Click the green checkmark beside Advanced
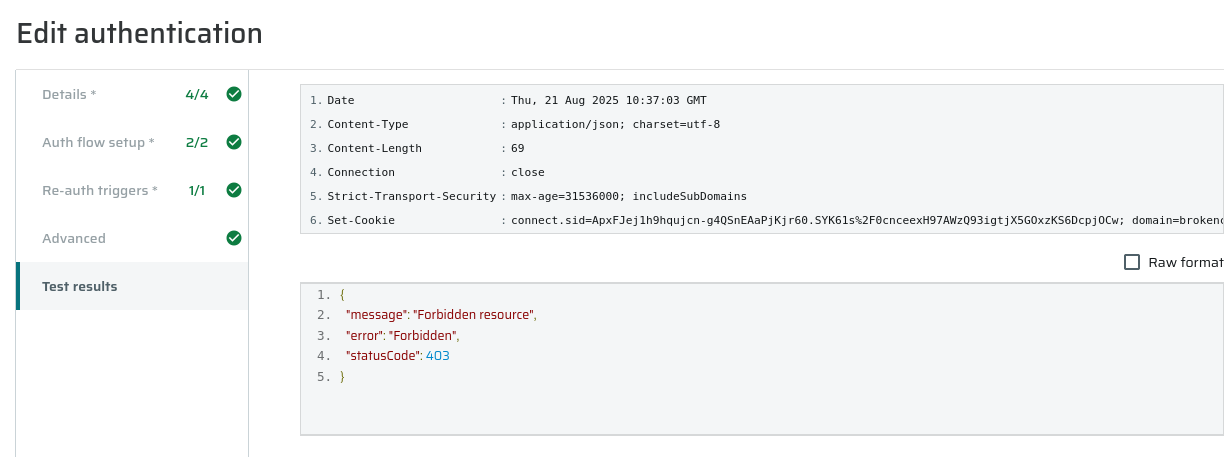The width and height of the screenshot is (1232, 457). (234, 238)
